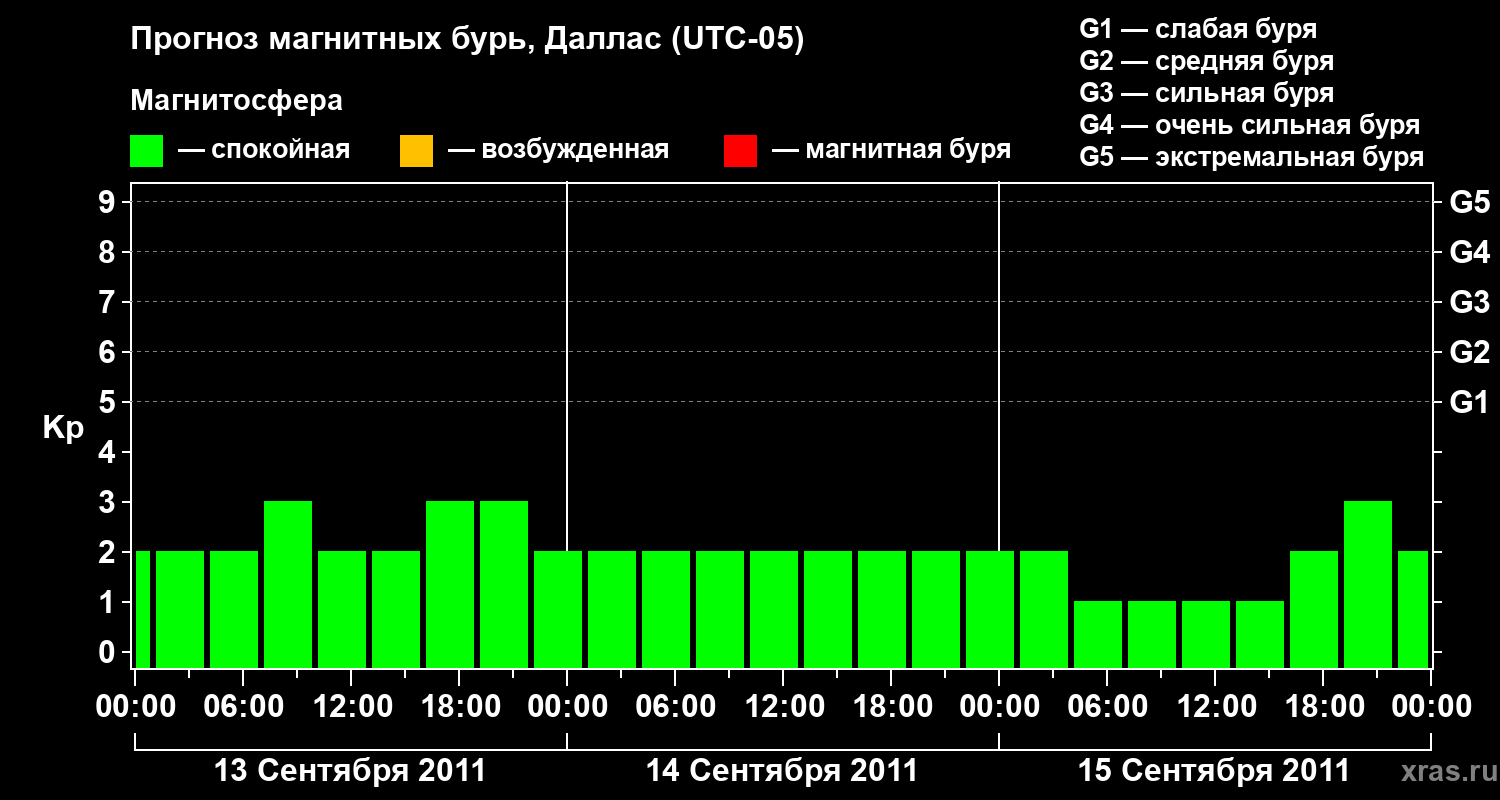Click the '14 Сентября 2011' date label

pyautogui.click(x=782, y=771)
